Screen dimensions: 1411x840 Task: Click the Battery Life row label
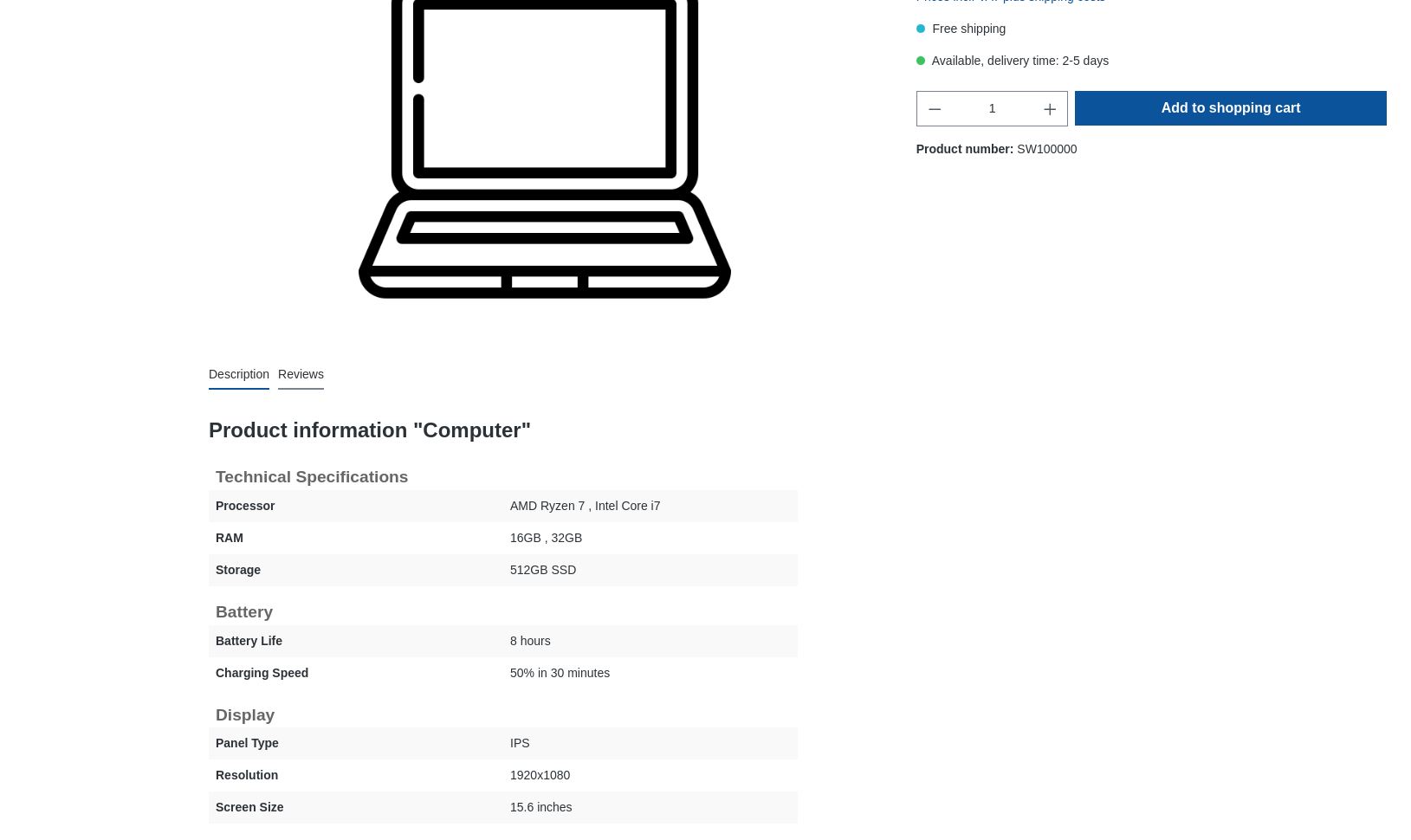(x=249, y=641)
